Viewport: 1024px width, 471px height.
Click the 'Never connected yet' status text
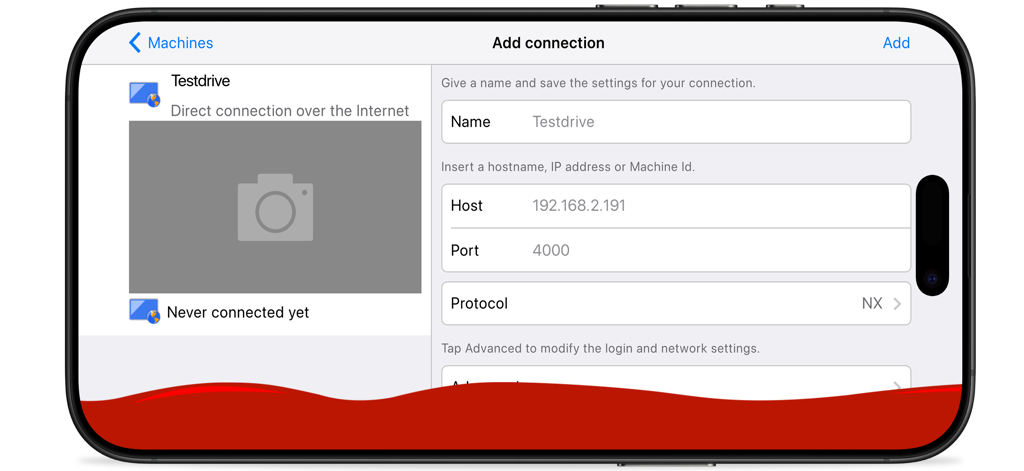[x=238, y=312]
